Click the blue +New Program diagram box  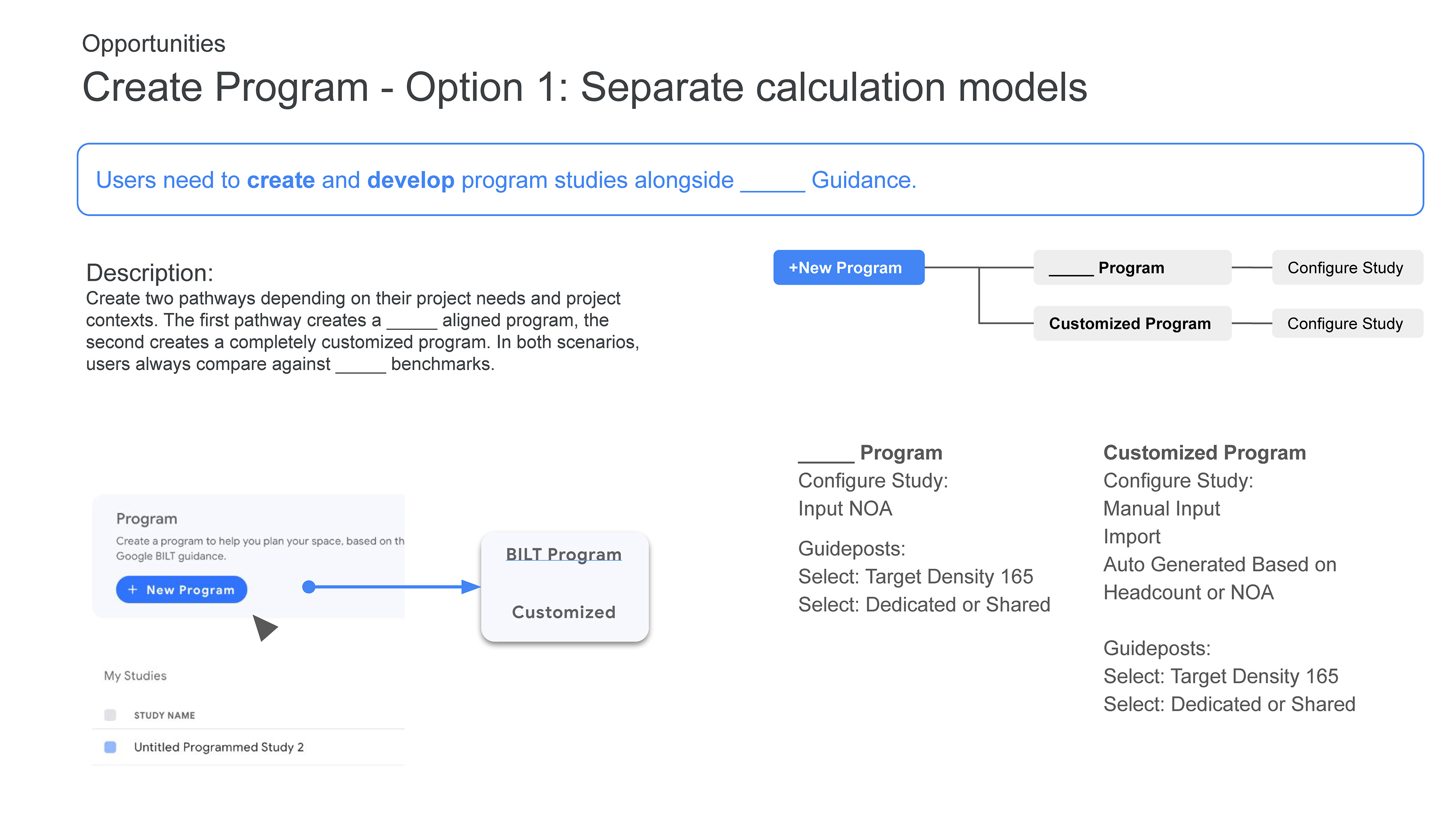(848, 267)
